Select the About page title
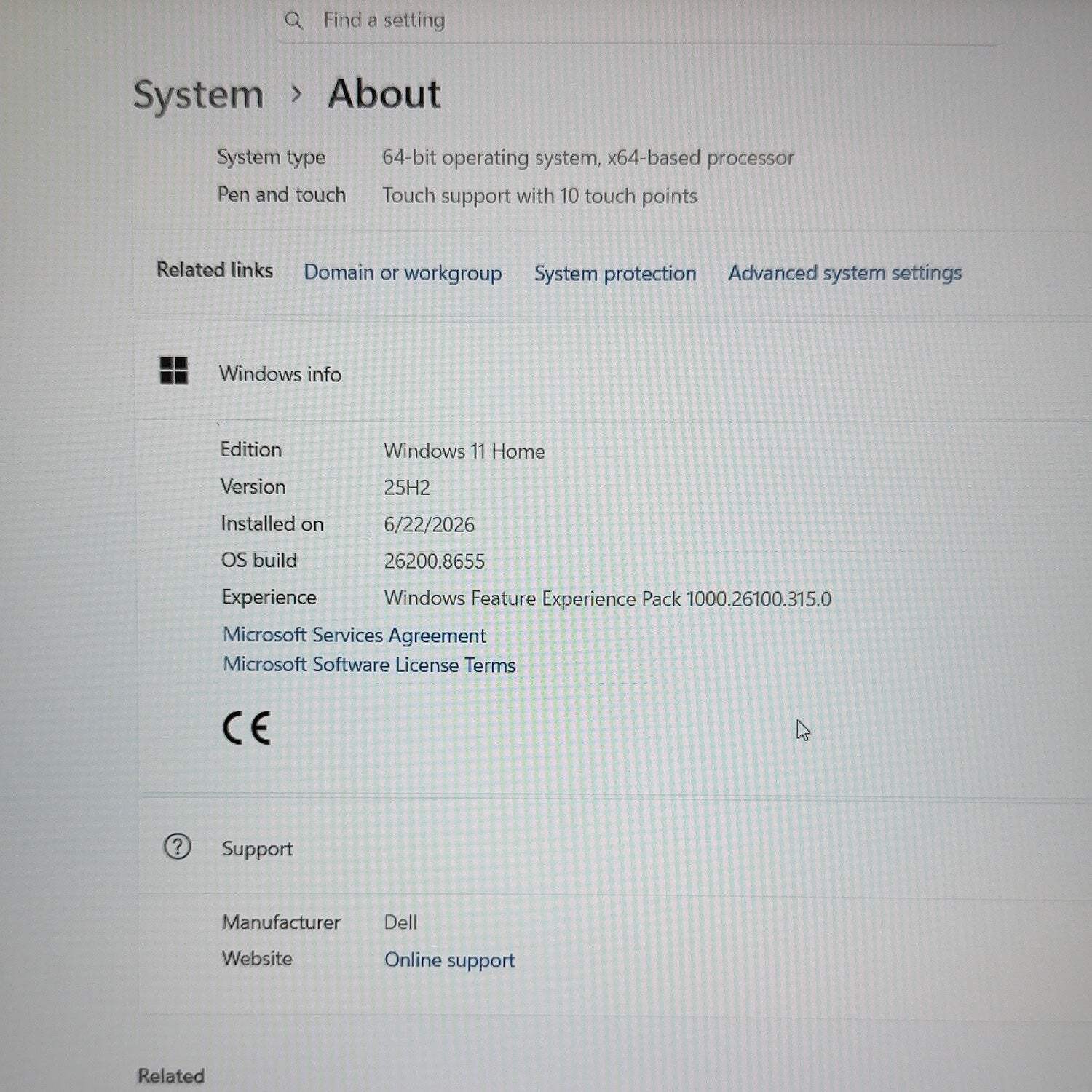Image resolution: width=1092 pixels, height=1092 pixels. [384, 94]
